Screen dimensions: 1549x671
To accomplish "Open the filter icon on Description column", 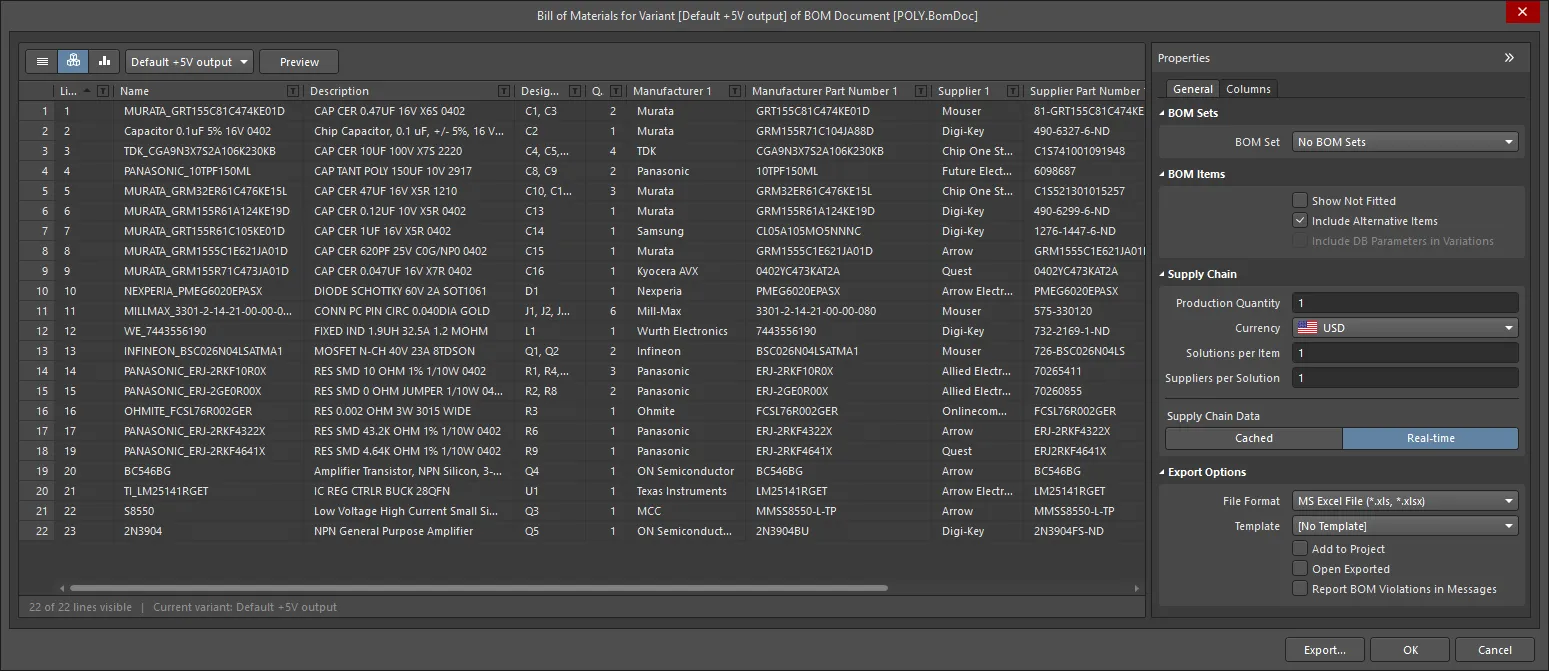I will coord(503,91).
